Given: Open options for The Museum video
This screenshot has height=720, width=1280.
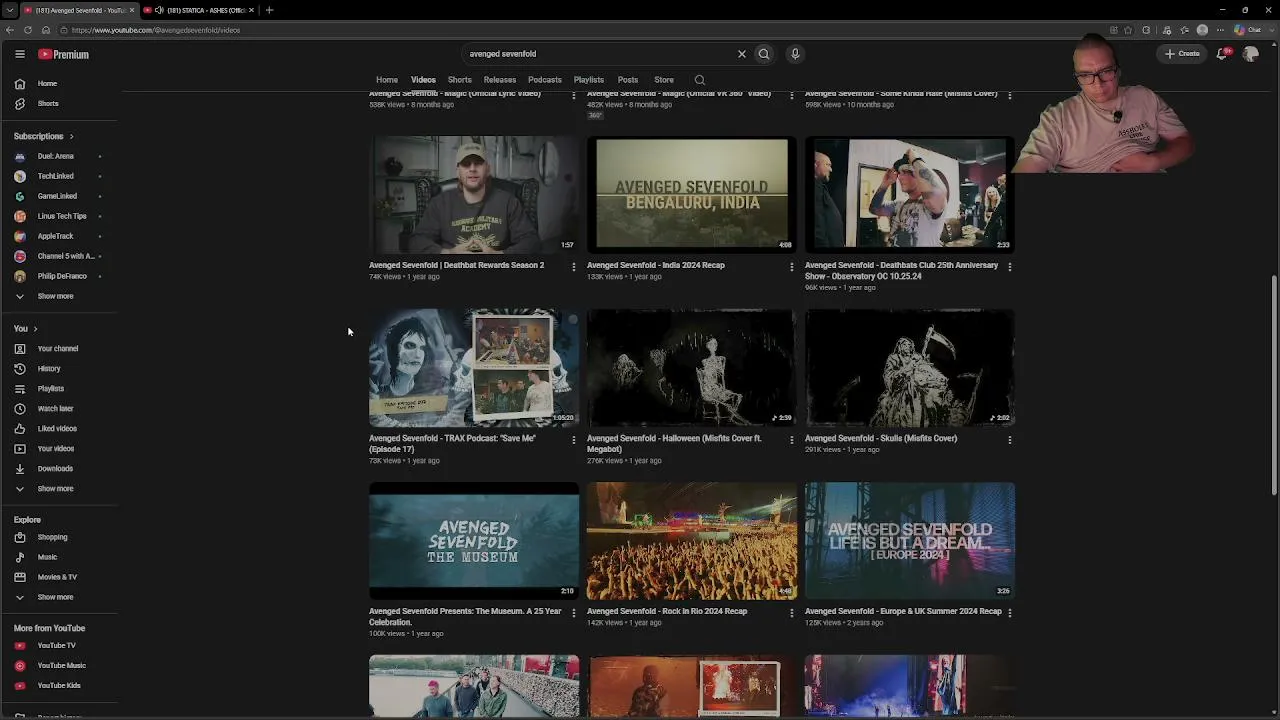Looking at the screenshot, I should pos(573,613).
